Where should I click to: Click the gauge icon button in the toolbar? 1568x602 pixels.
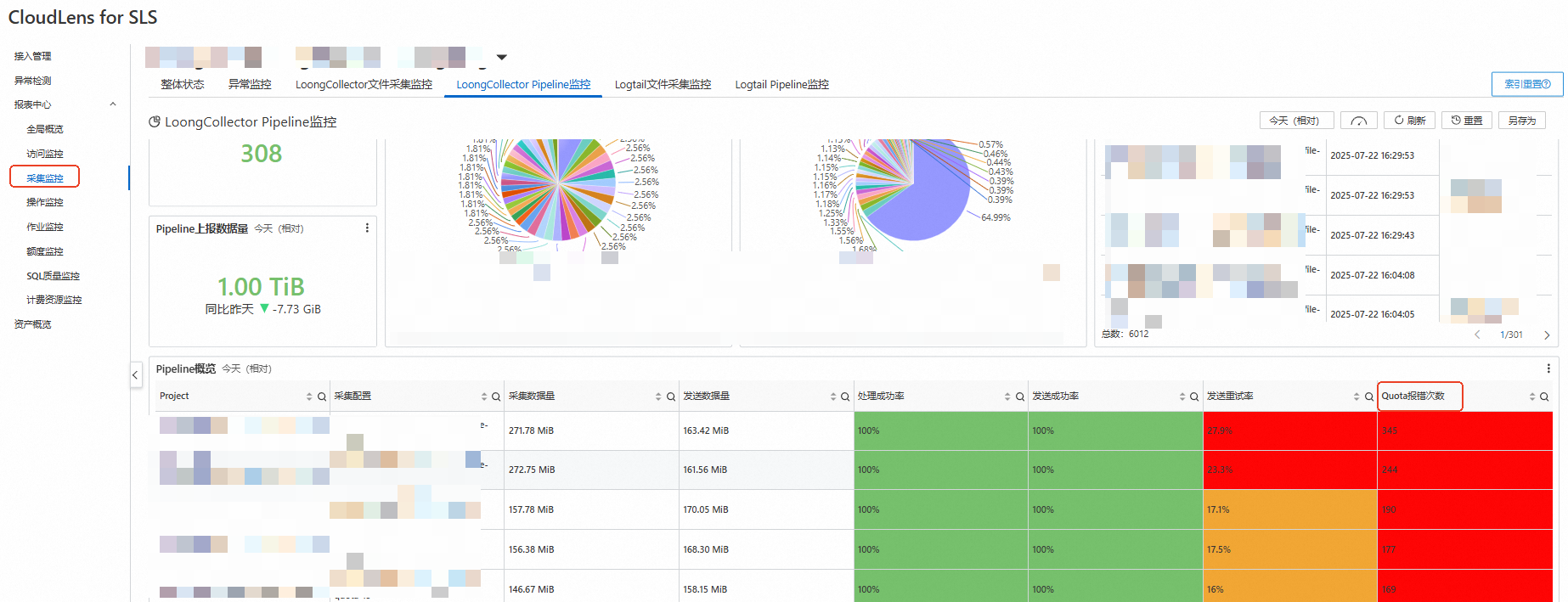coord(1358,121)
